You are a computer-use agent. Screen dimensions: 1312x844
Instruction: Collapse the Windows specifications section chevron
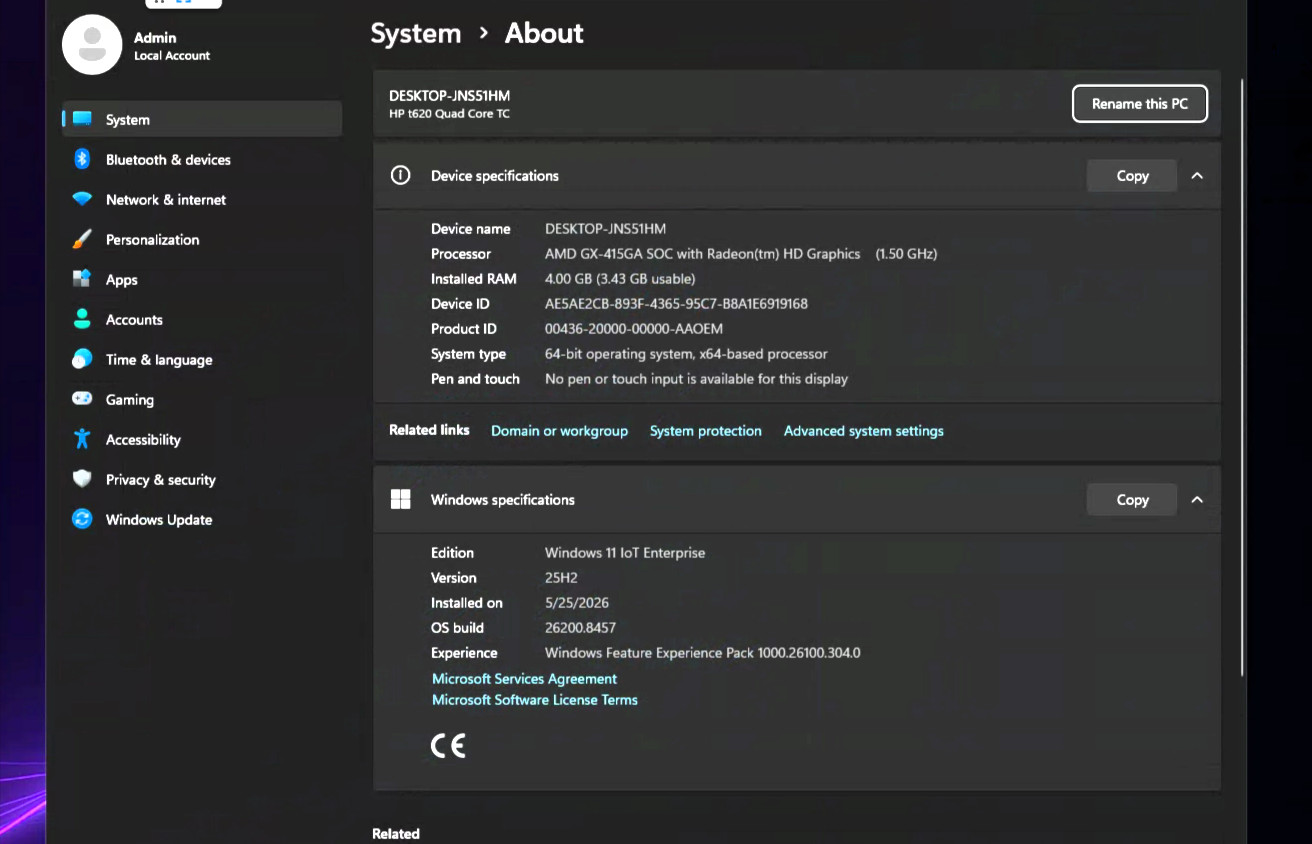pyautogui.click(x=1197, y=500)
